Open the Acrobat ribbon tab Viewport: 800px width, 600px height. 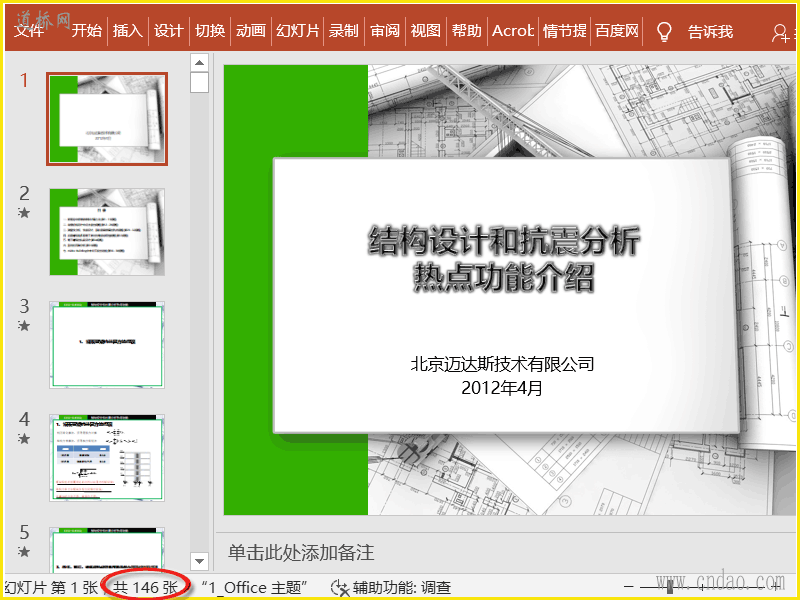(513, 31)
